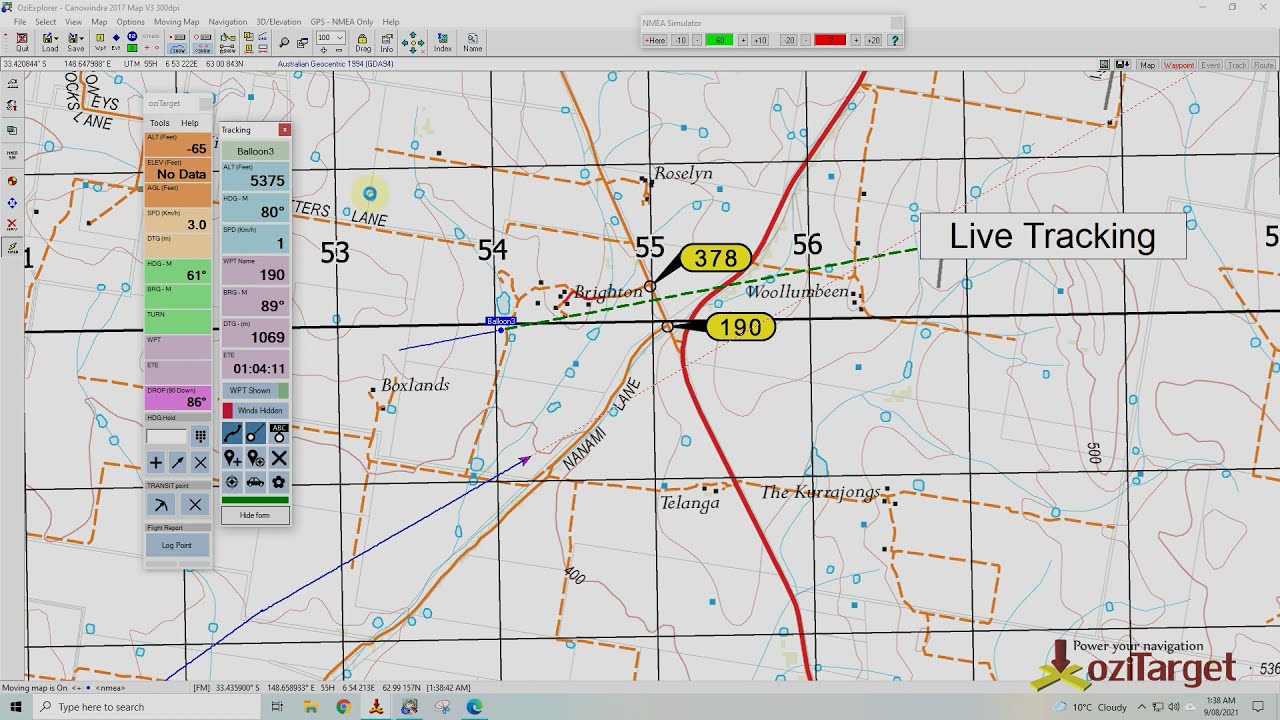Click the Save file icon
1280x720 pixels.
pos(74,42)
